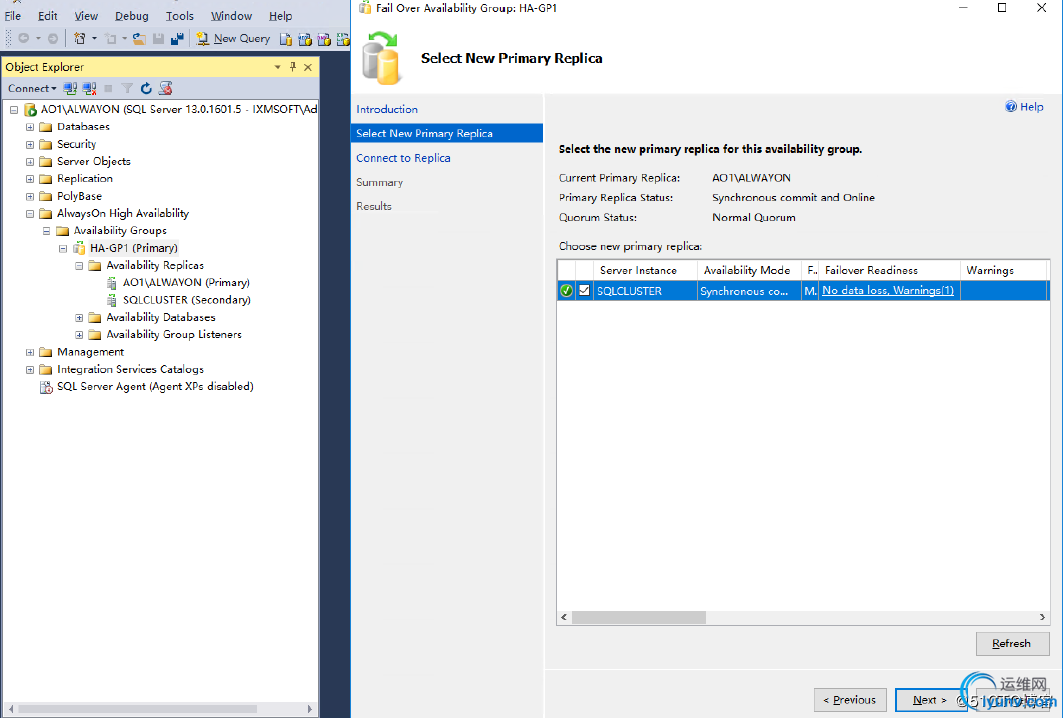This screenshot has height=718, width=1063.
Task: Uncheck the SQLCLUSTER replica checkbox
Action: pyautogui.click(x=584, y=290)
